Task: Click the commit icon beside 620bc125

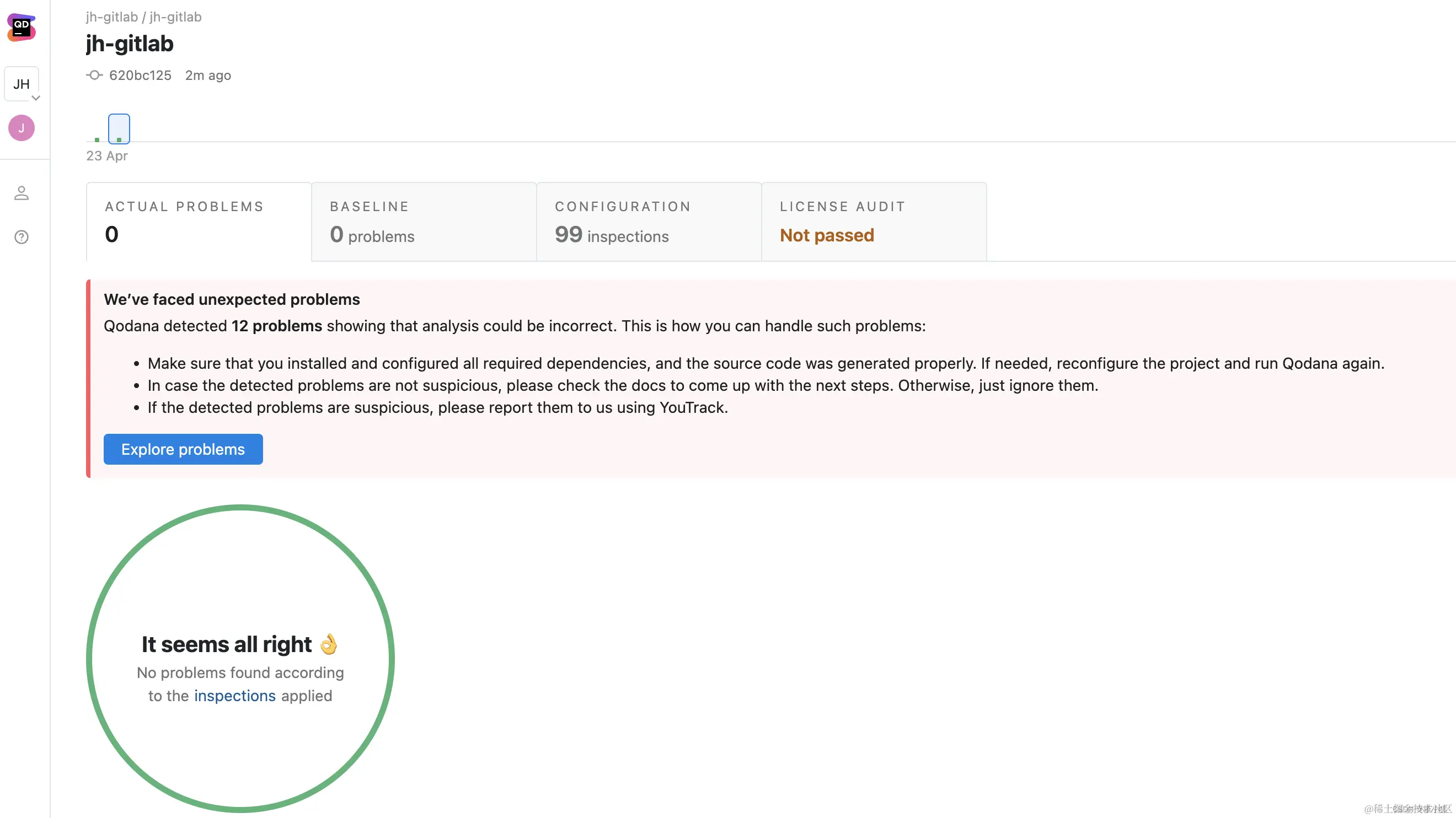Action: pyautogui.click(x=94, y=75)
